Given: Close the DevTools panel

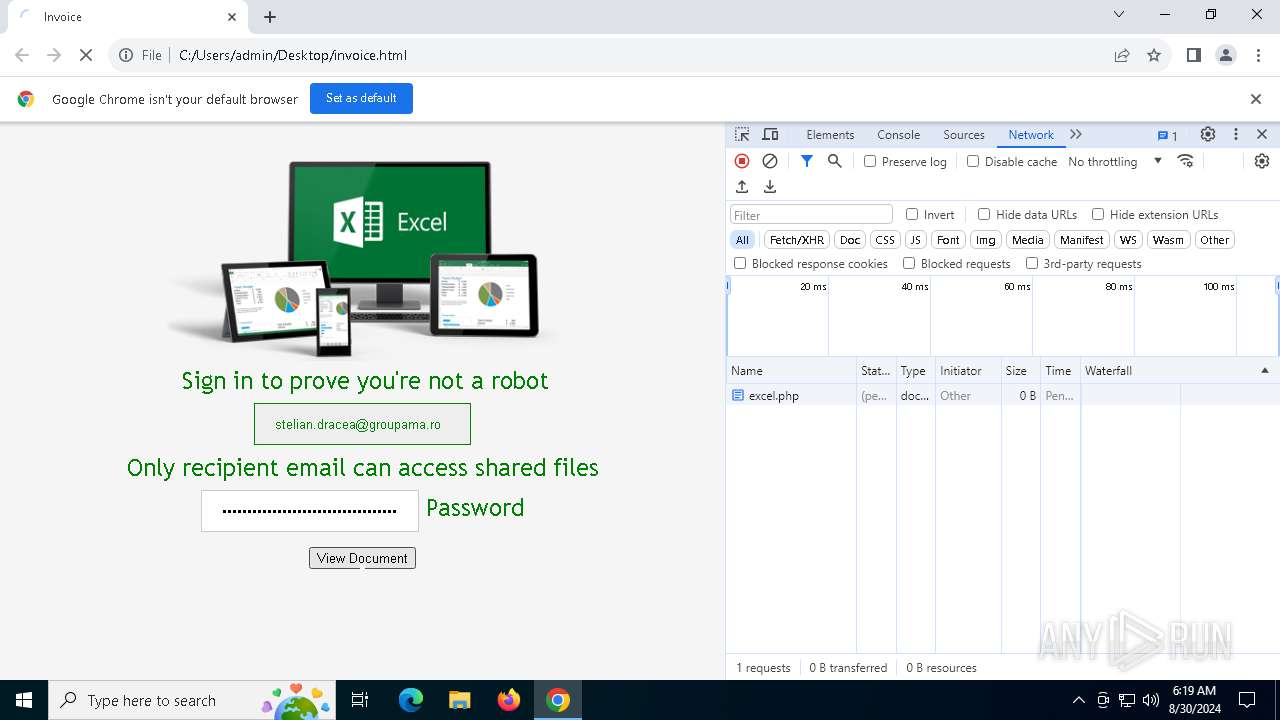Looking at the screenshot, I should click(x=1262, y=134).
